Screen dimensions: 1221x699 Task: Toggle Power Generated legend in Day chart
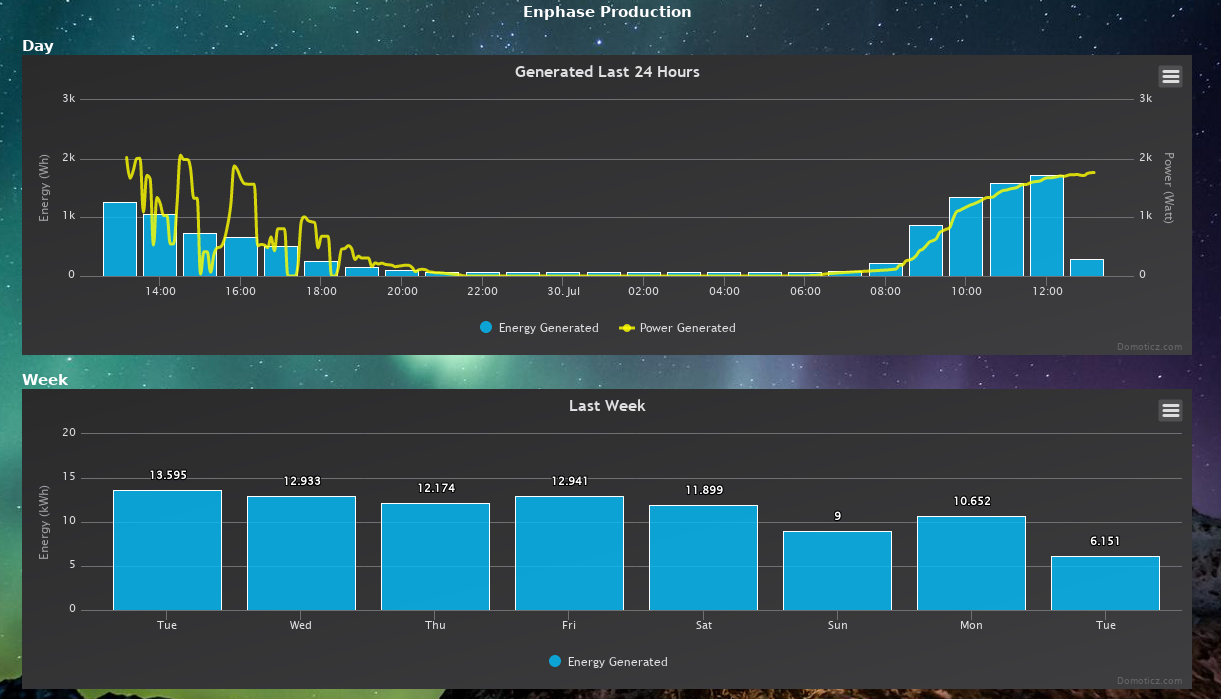point(677,328)
